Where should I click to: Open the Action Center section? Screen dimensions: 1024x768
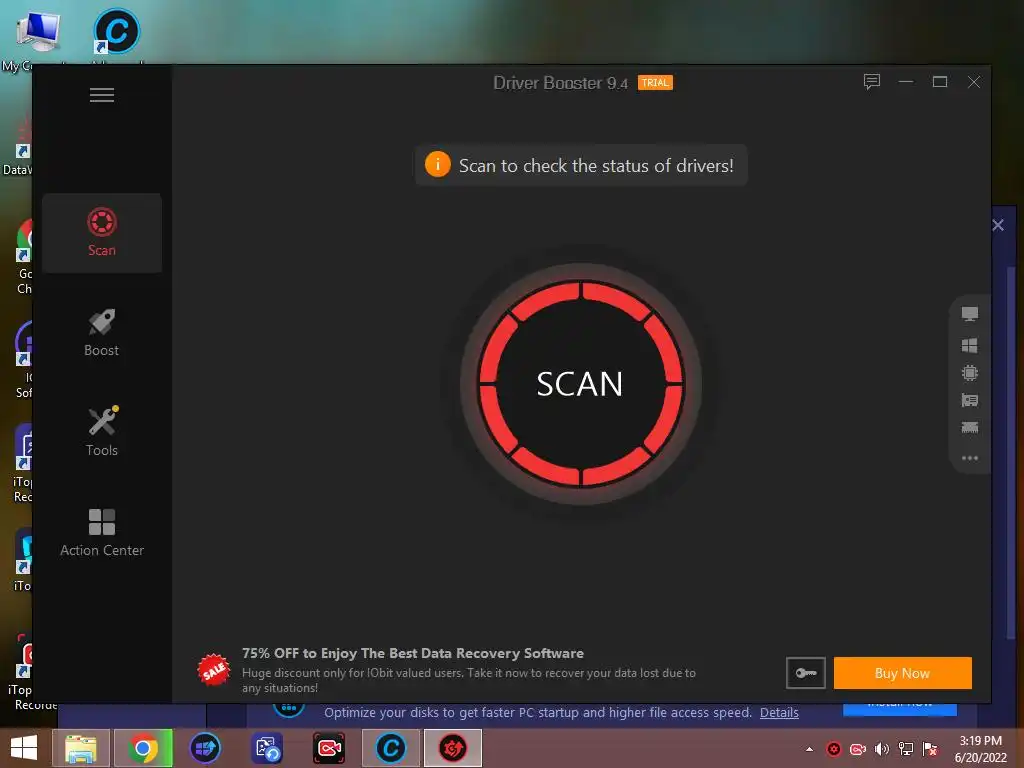pyautogui.click(x=102, y=532)
